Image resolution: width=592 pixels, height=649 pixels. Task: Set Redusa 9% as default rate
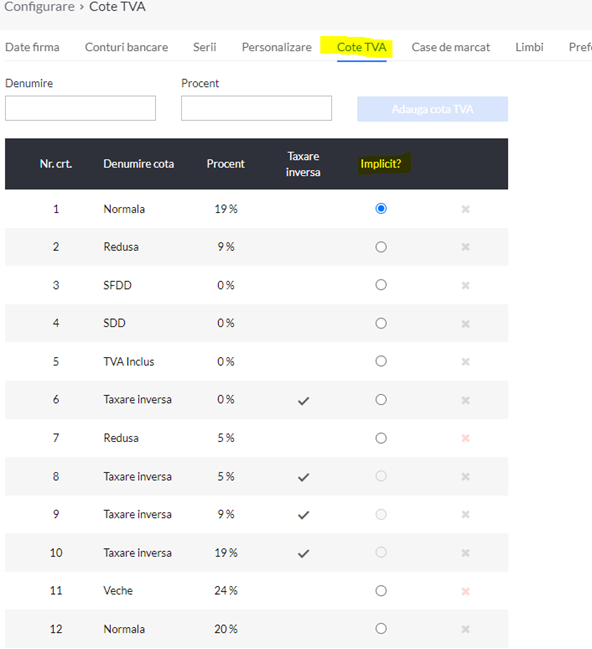[x=381, y=247]
